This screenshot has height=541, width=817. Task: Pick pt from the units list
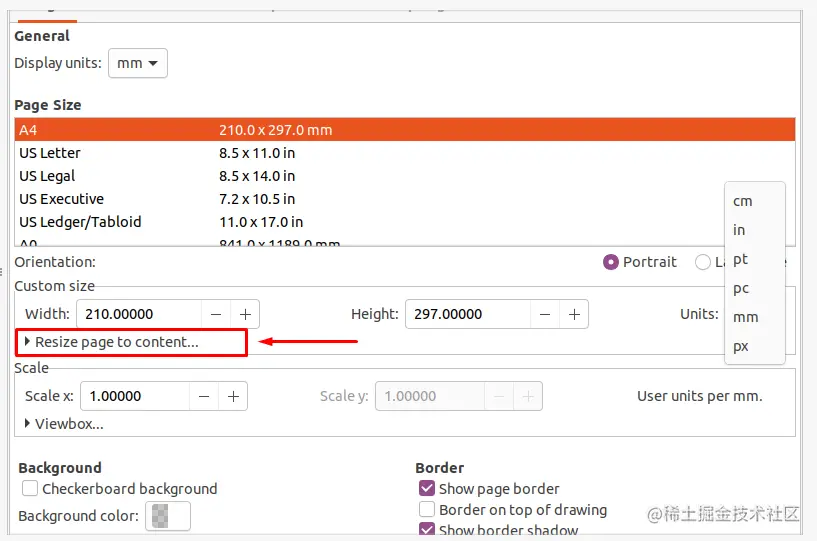754,259
